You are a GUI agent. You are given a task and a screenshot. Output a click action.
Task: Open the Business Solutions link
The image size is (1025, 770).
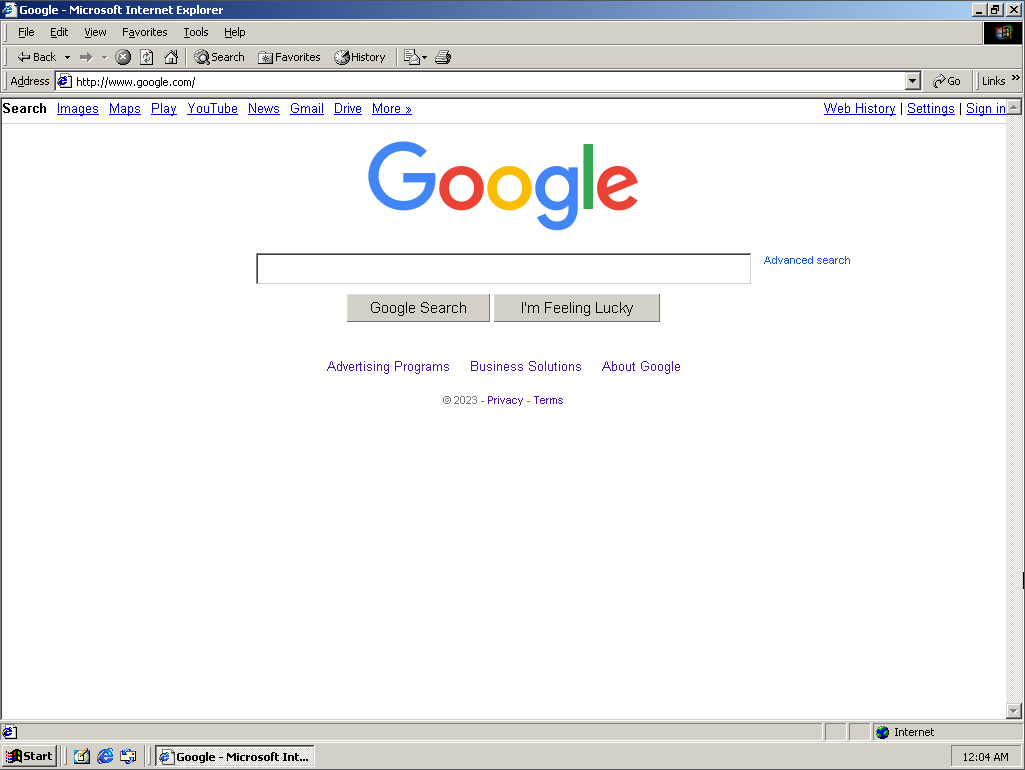(526, 367)
